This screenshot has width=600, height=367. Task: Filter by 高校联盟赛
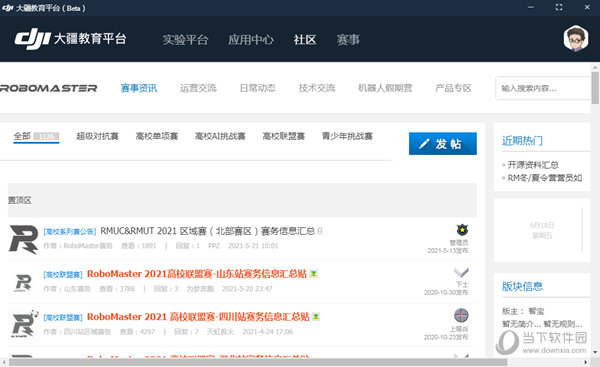click(x=284, y=136)
